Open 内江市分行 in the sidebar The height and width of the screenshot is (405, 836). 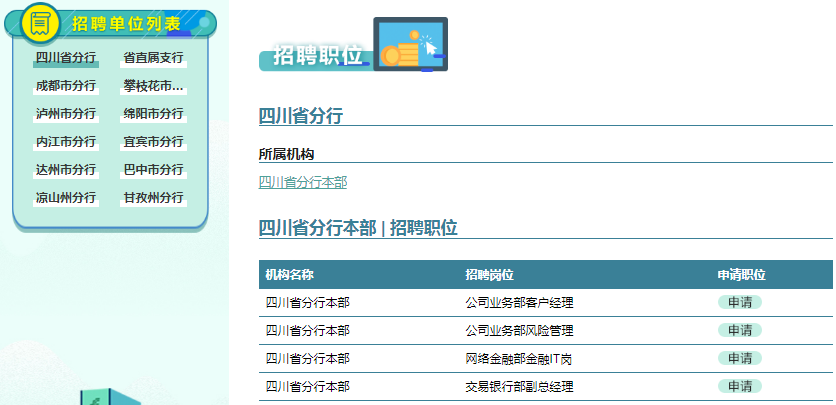pos(66,142)
